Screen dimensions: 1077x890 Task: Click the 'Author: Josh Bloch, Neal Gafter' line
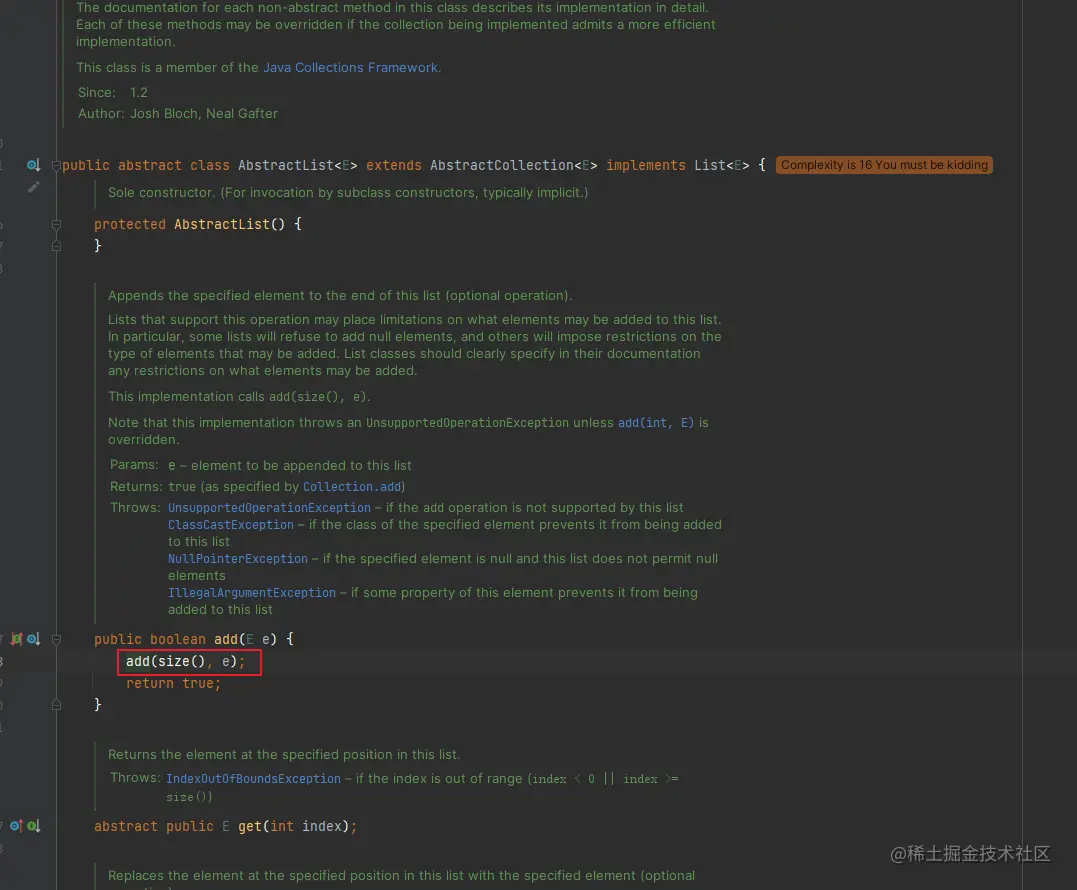click(178, 113)
